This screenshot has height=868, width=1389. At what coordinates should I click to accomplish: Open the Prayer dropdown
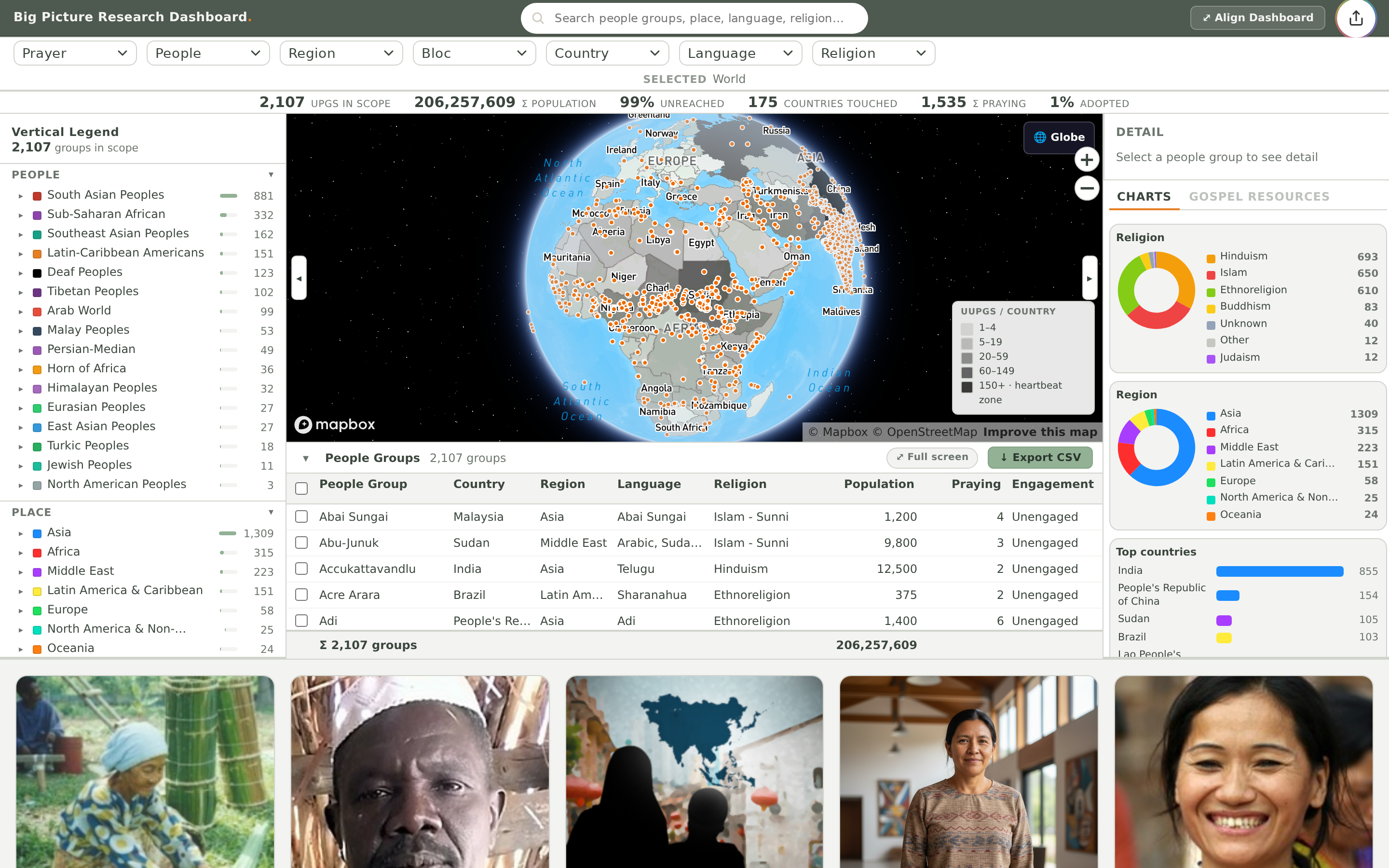(x=75, y=54)
